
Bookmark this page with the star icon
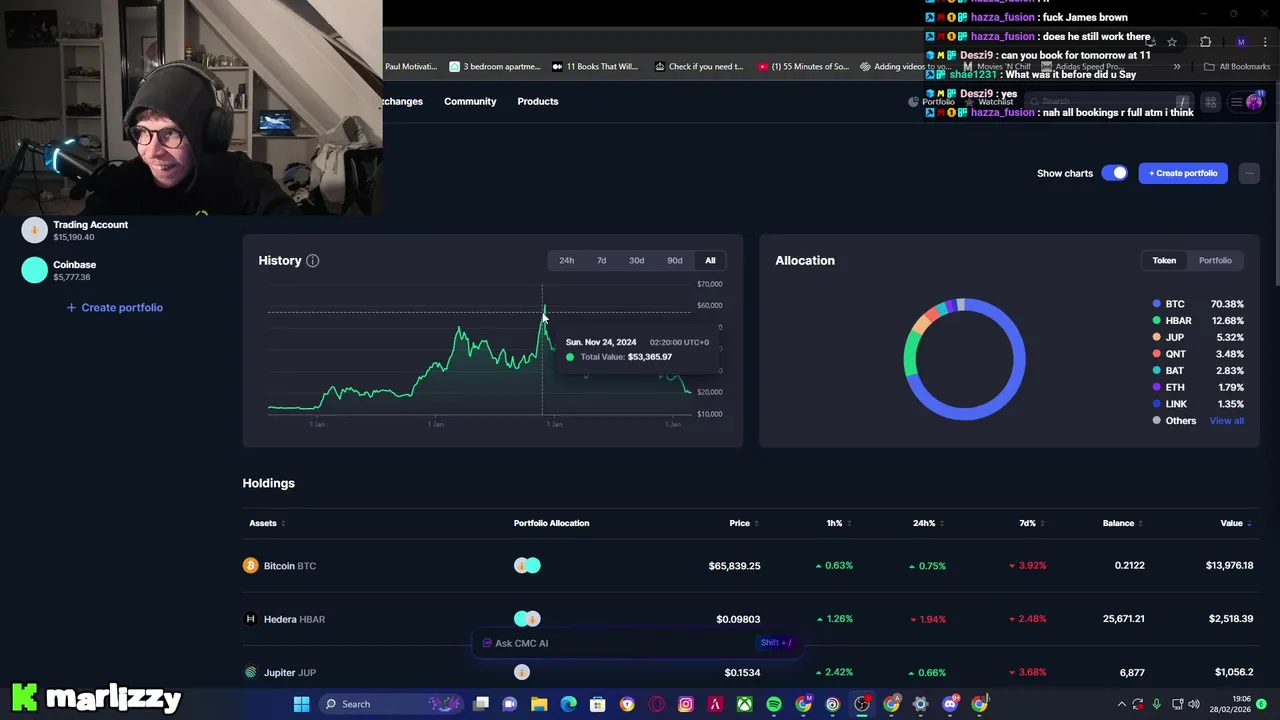tap(1172, 42)
